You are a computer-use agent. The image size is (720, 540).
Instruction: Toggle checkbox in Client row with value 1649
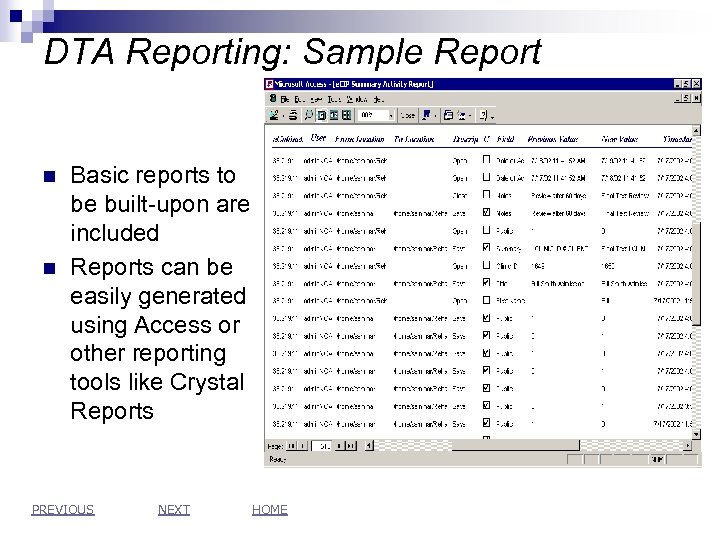[486, 265]
